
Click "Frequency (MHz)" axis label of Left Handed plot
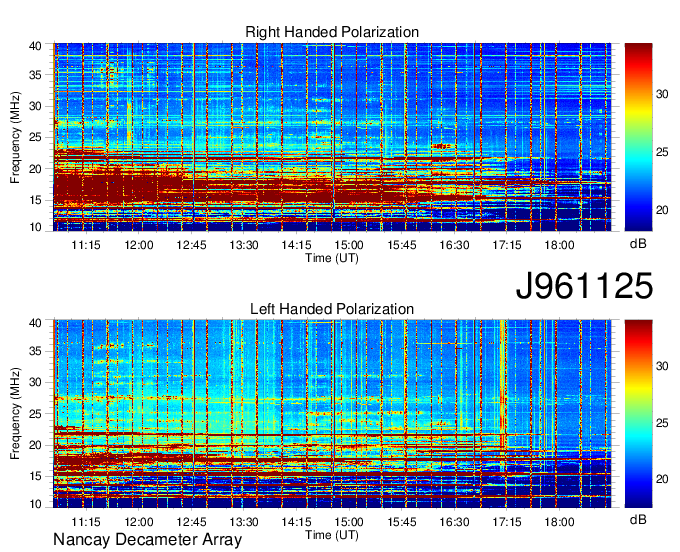tap(15, 414)
